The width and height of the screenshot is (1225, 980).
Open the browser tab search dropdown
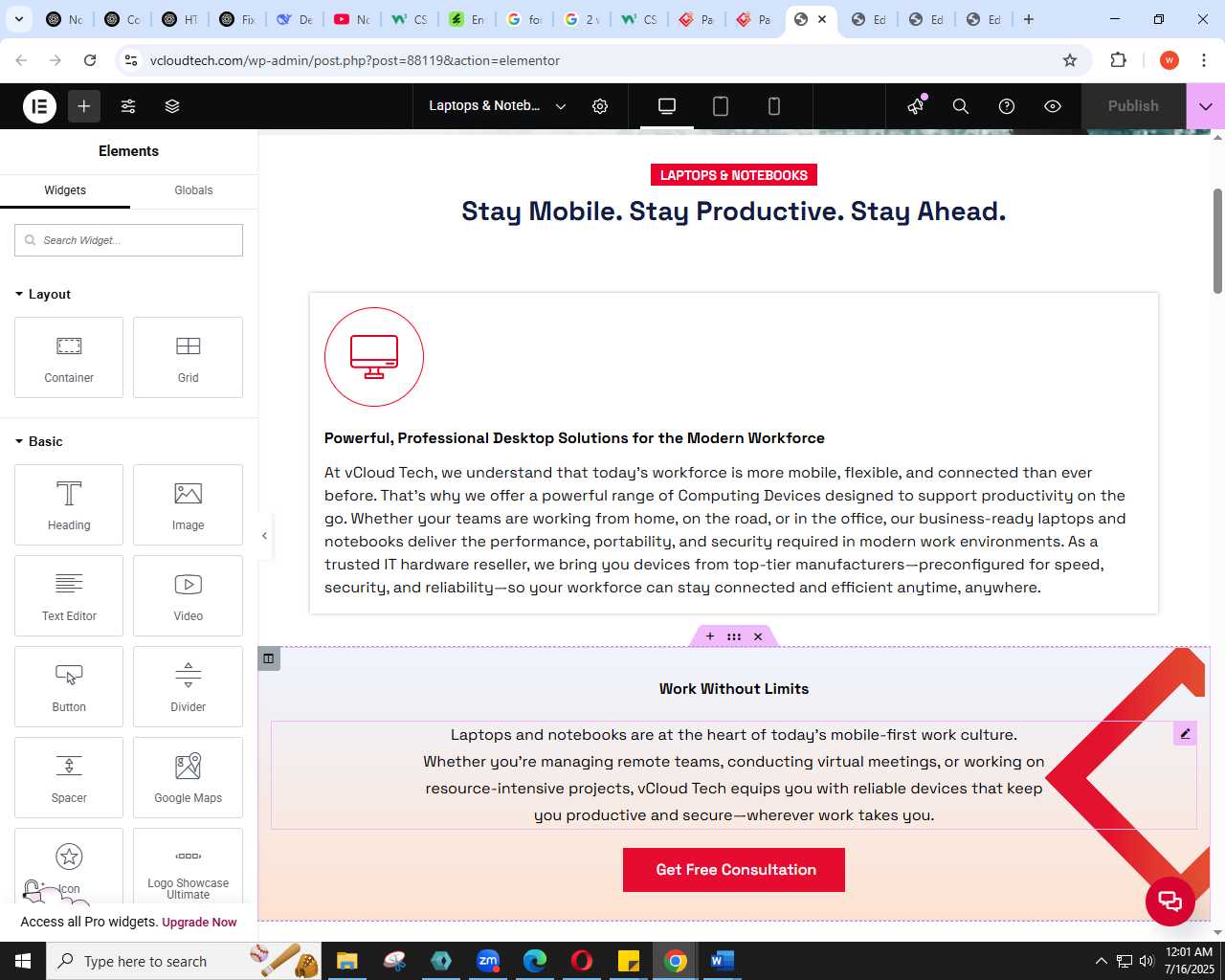18,19
